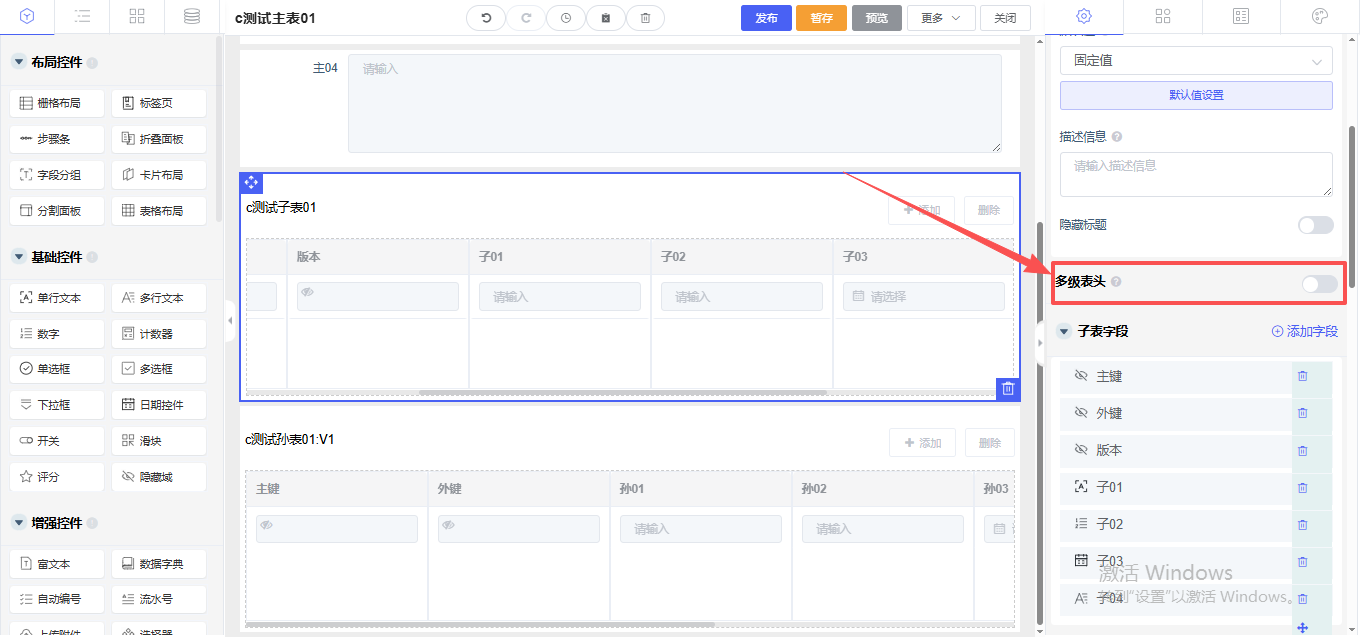This screenshot has width=1360, height=641.
Task: Switch to the outline tree tab
Action: click(x=83, y=17)
